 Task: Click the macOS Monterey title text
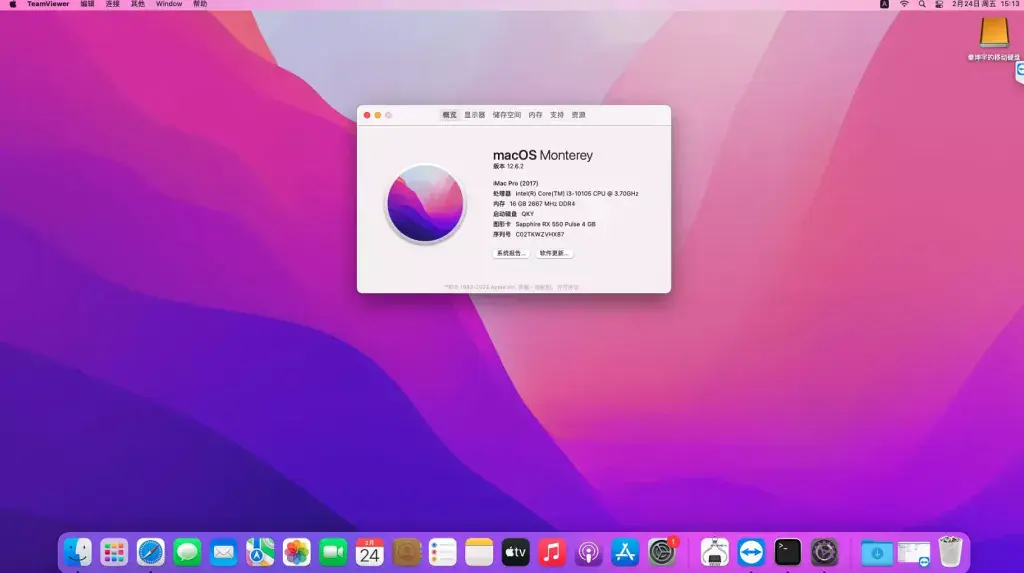(543, 156)
